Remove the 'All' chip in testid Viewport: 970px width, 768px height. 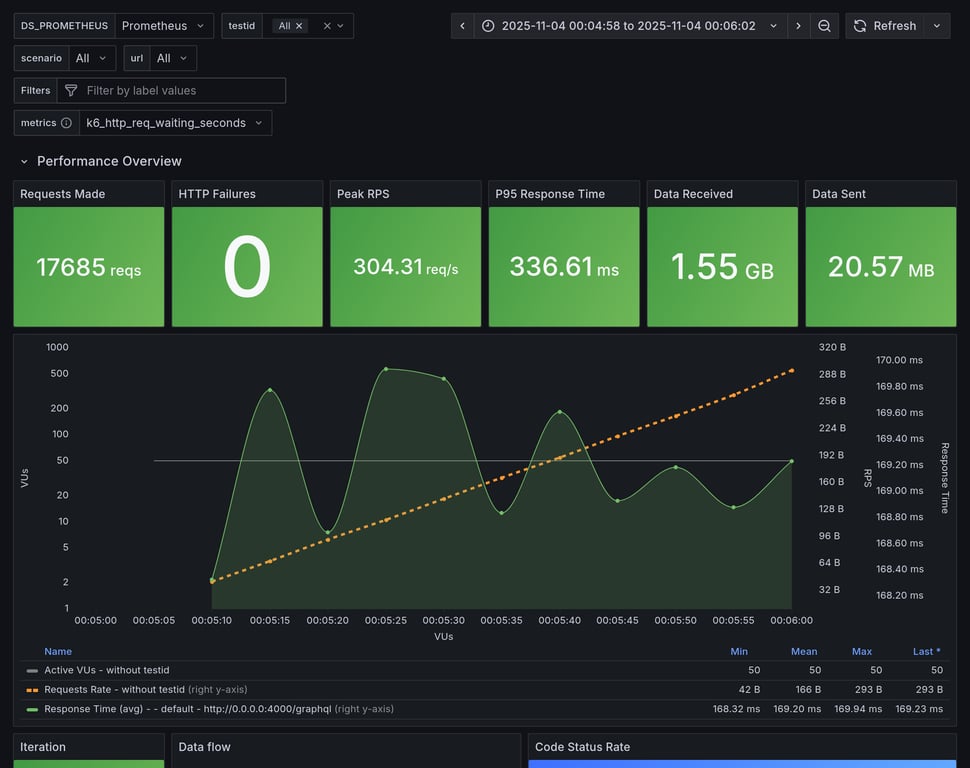coord(299,26)
